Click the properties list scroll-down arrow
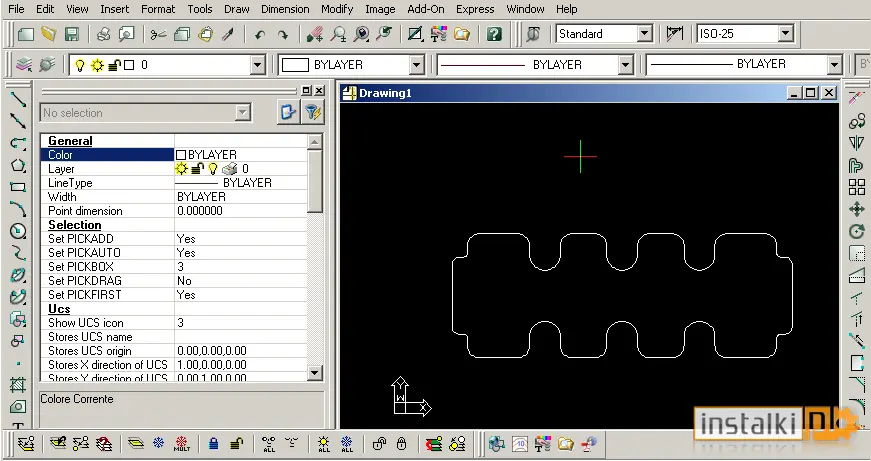The image size is (871, 461). (x=314, y=372)
